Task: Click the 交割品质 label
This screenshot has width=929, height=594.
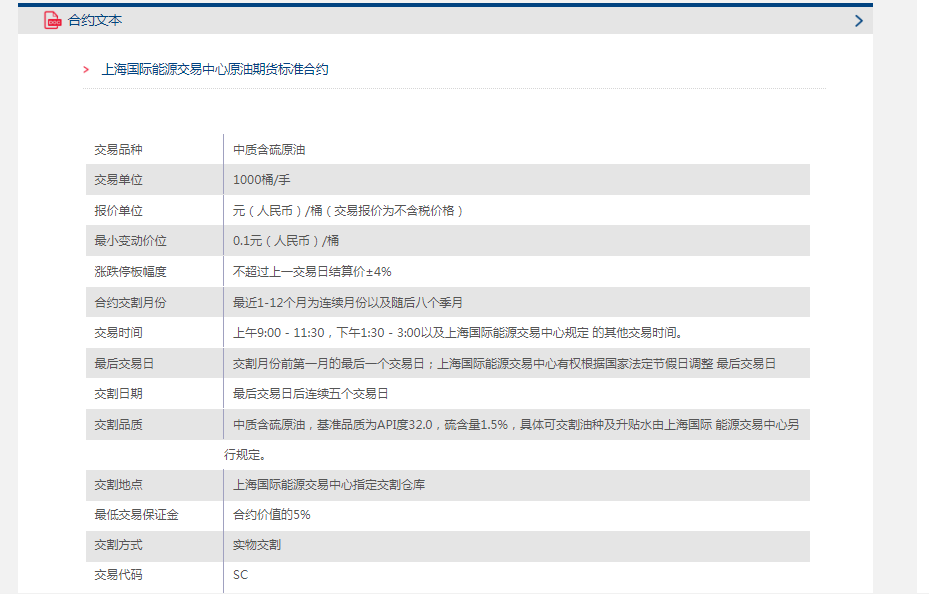Action: point(118,425)
